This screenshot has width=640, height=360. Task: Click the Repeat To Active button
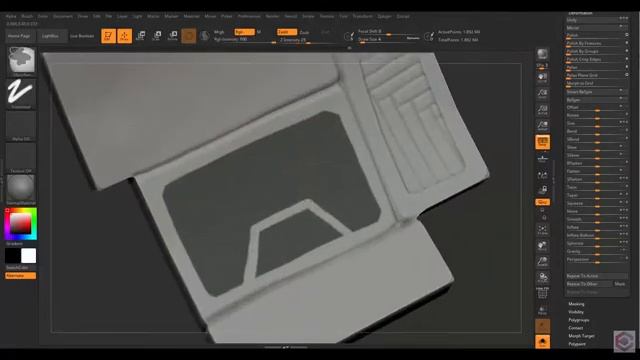click(x=597, y=276)
